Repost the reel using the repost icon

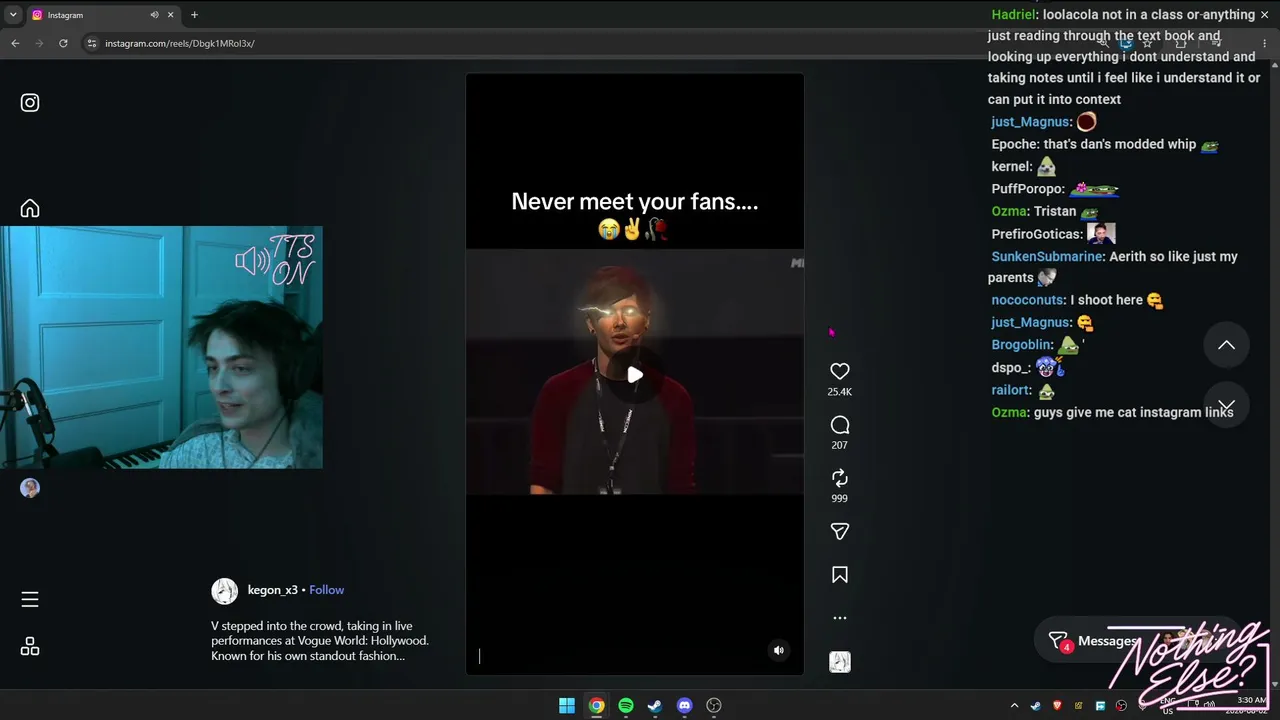840,478
